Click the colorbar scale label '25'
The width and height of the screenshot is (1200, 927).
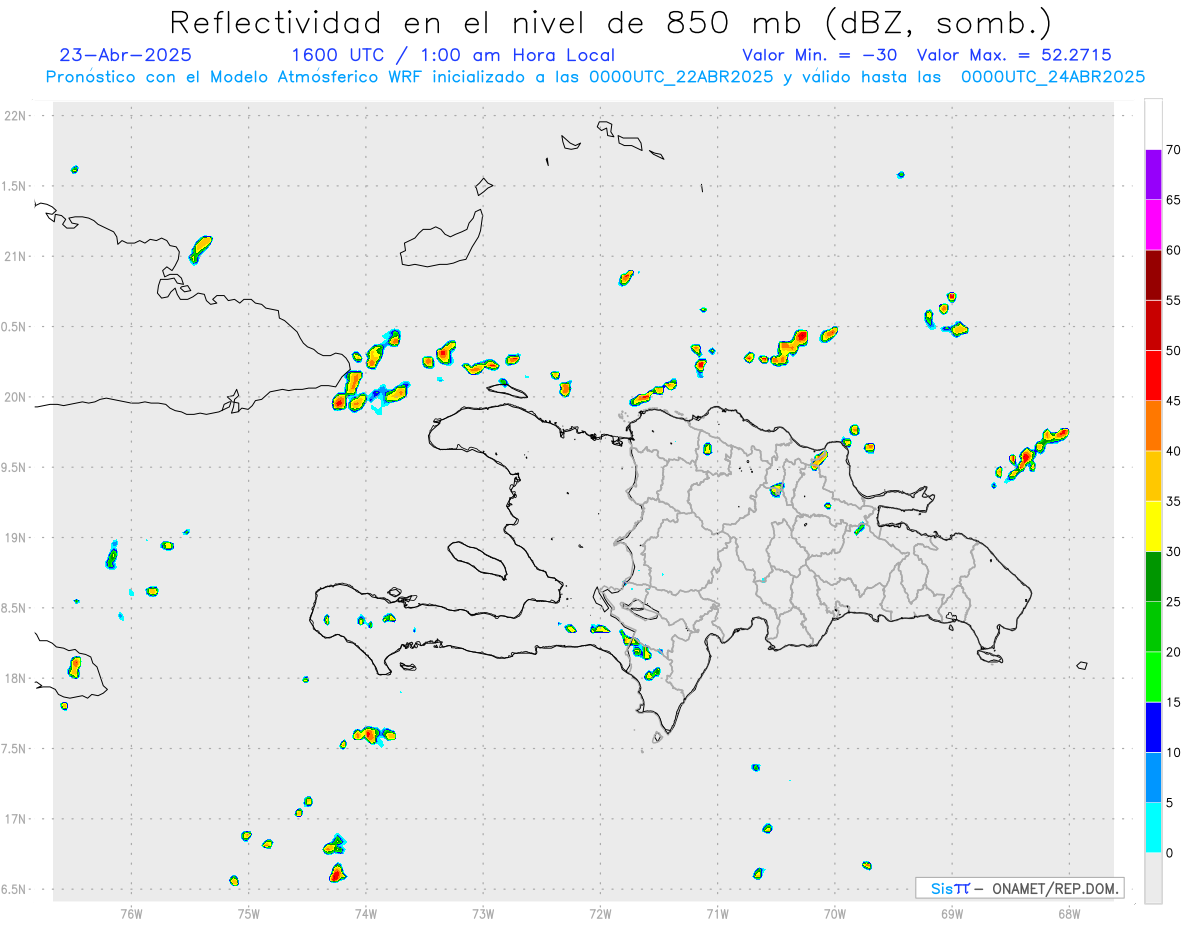tap(1173, 602)
